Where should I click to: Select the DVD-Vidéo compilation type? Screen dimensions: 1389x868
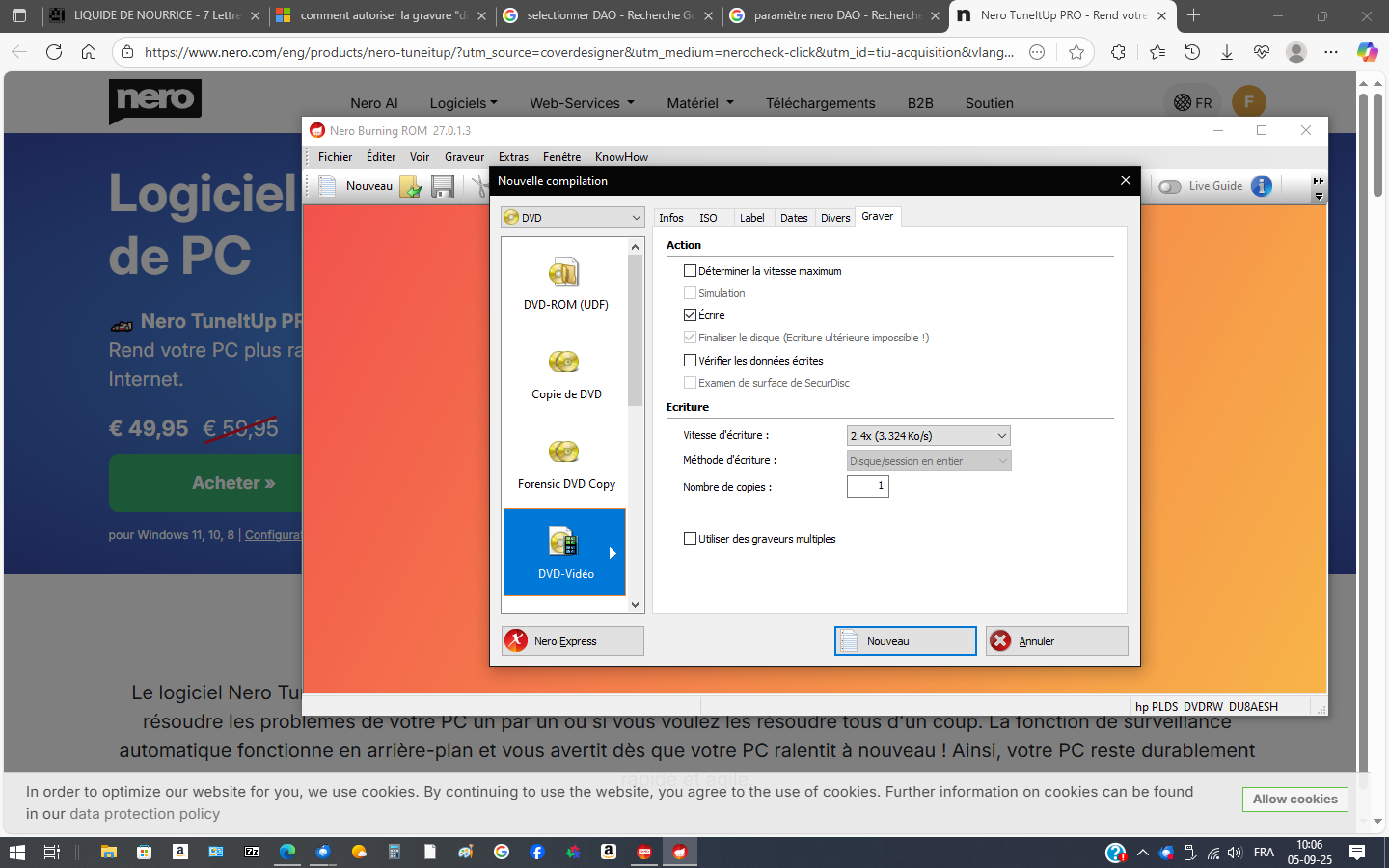click(565, 552)
